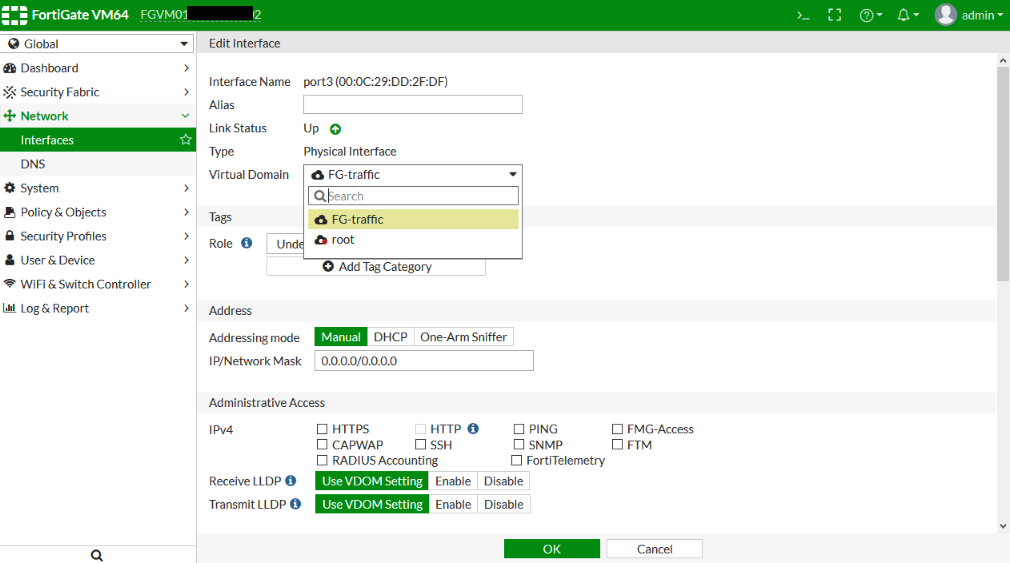
Task: Click the Role info icon
Action: pos(247,243)
